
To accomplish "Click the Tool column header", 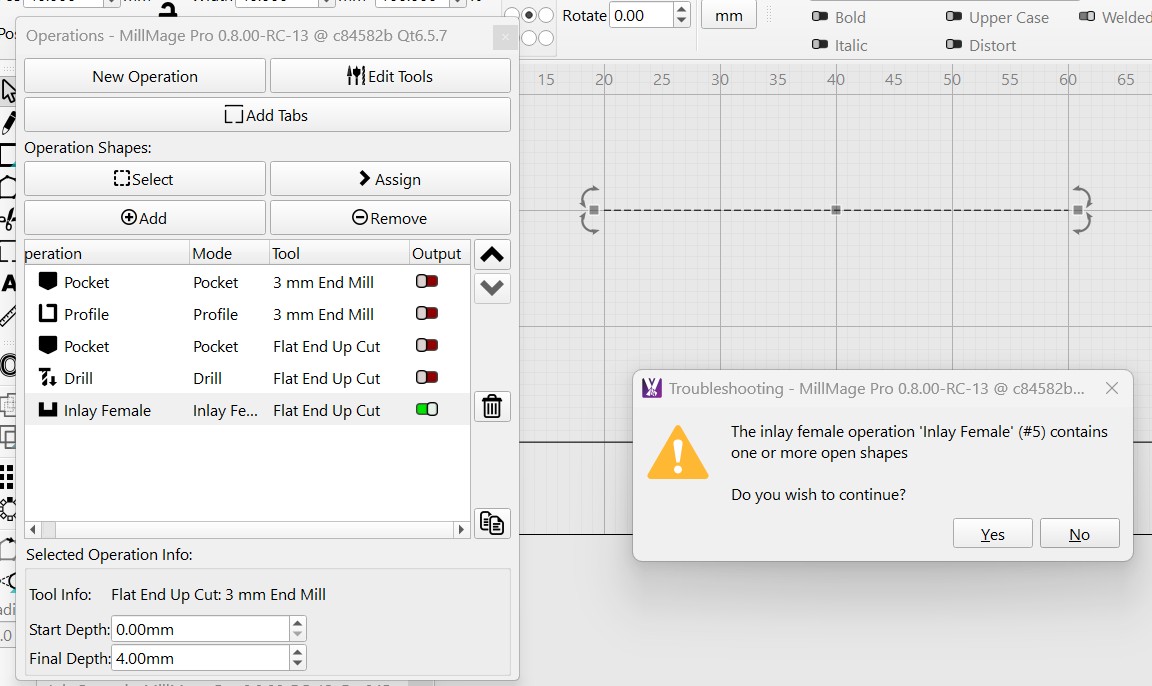I will (x=286, y=253).
